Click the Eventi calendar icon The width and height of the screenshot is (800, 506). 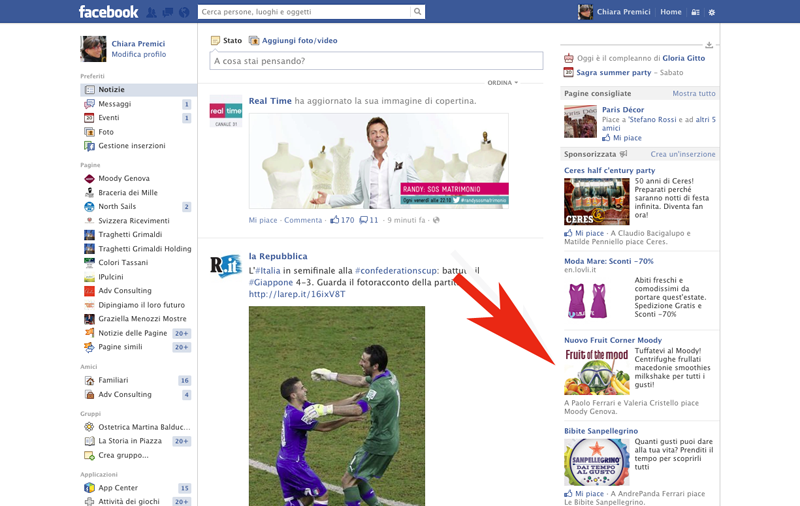89,118
